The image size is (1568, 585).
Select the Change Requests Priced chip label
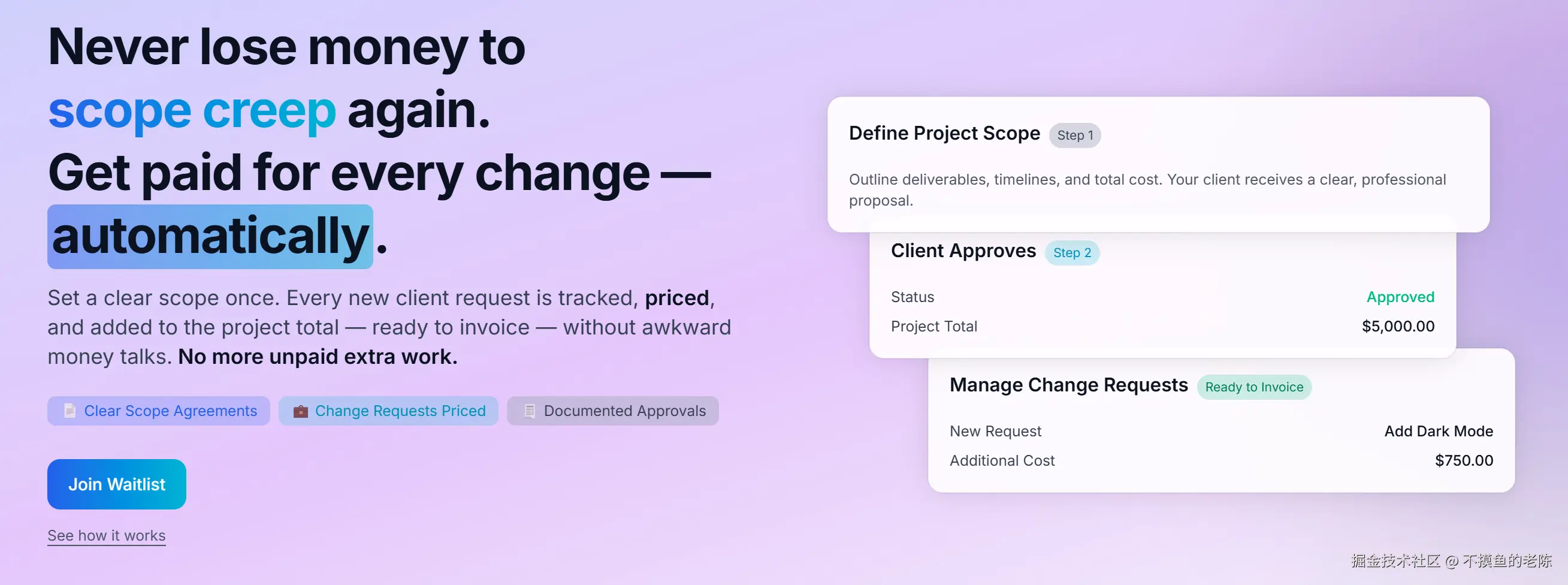400,411
